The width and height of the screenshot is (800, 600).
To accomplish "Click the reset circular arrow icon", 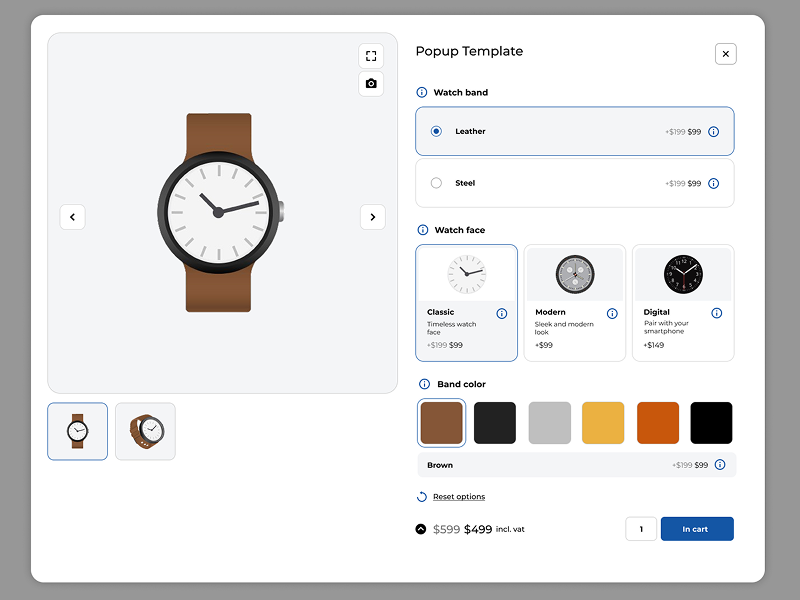I will pos(422,497).
